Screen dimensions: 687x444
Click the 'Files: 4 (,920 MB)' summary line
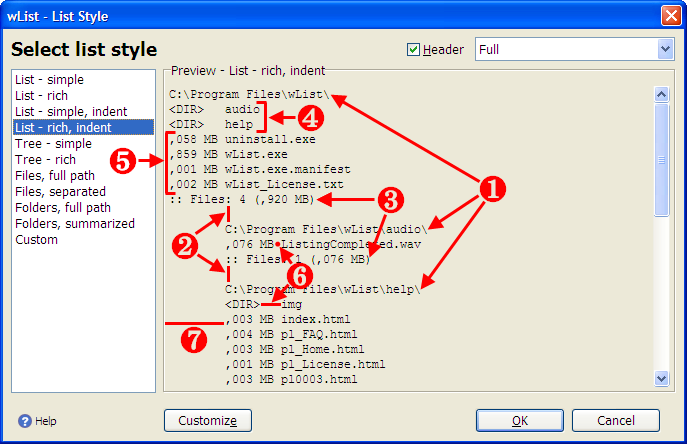[x=242, y=199]
